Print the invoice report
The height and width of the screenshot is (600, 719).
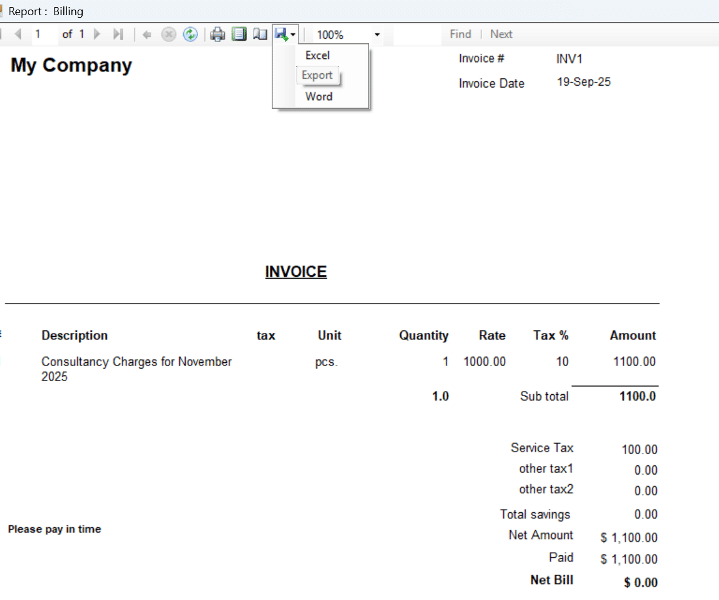tap(218, 34)
